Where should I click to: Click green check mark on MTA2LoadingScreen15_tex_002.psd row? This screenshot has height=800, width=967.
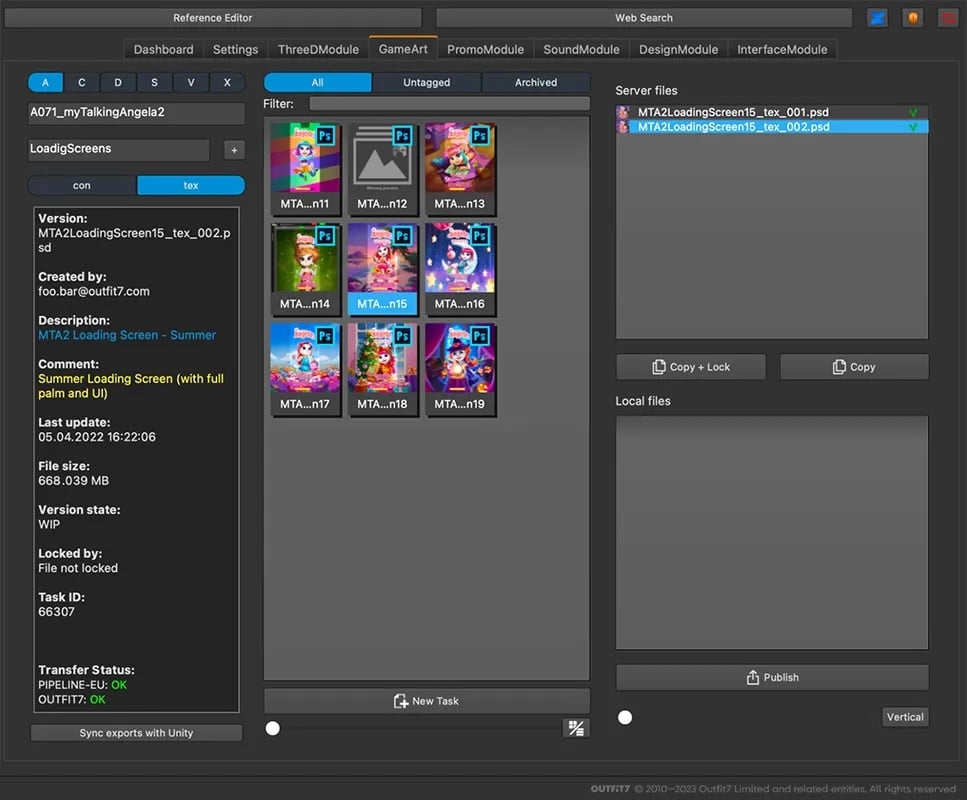point(912,128)
